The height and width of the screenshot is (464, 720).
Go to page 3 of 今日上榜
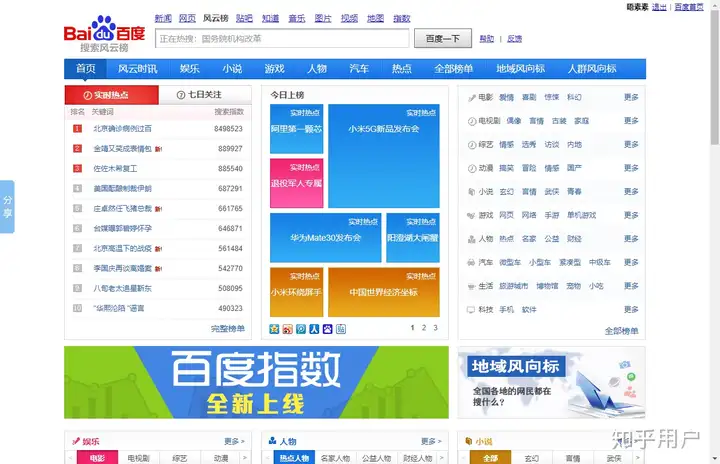435,328
